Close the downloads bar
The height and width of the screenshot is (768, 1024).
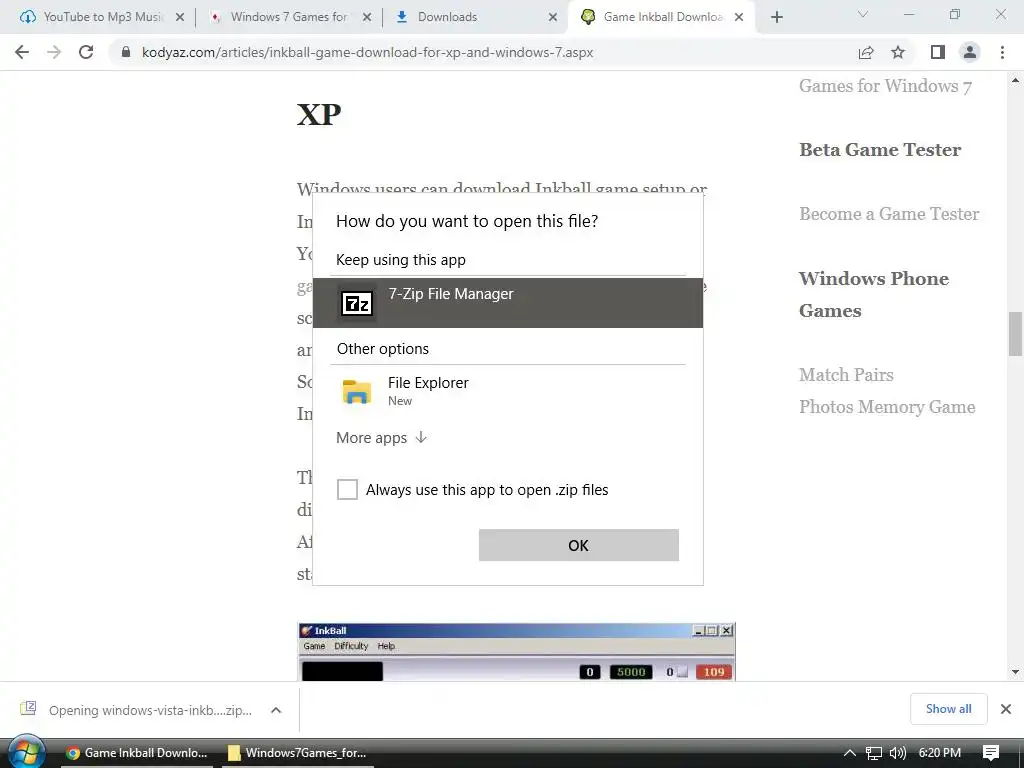pos(1006,709)
